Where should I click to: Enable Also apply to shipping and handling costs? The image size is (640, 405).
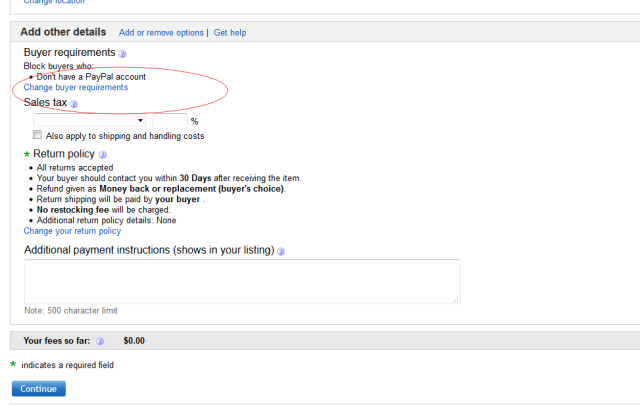tap(38, 135)
